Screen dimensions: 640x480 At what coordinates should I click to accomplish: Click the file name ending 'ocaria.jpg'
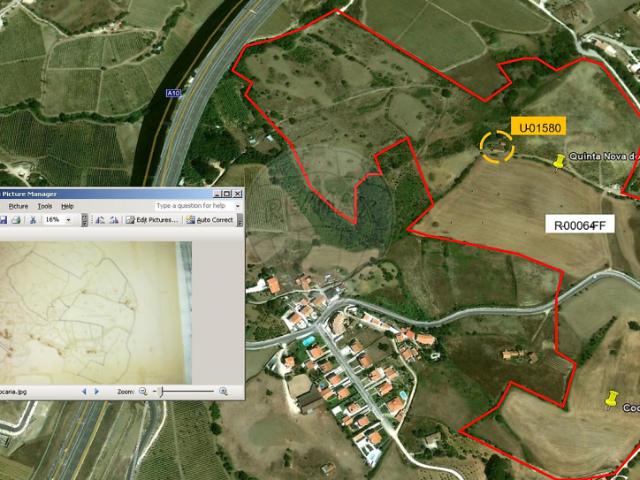(13, 392)
